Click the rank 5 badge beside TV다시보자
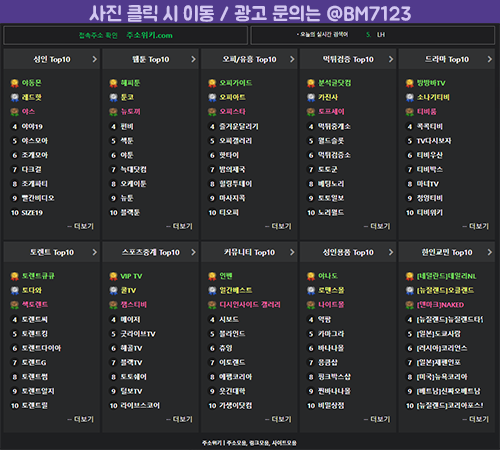The width and height of the screenshot is (500, 450). [x=410, y=141]
